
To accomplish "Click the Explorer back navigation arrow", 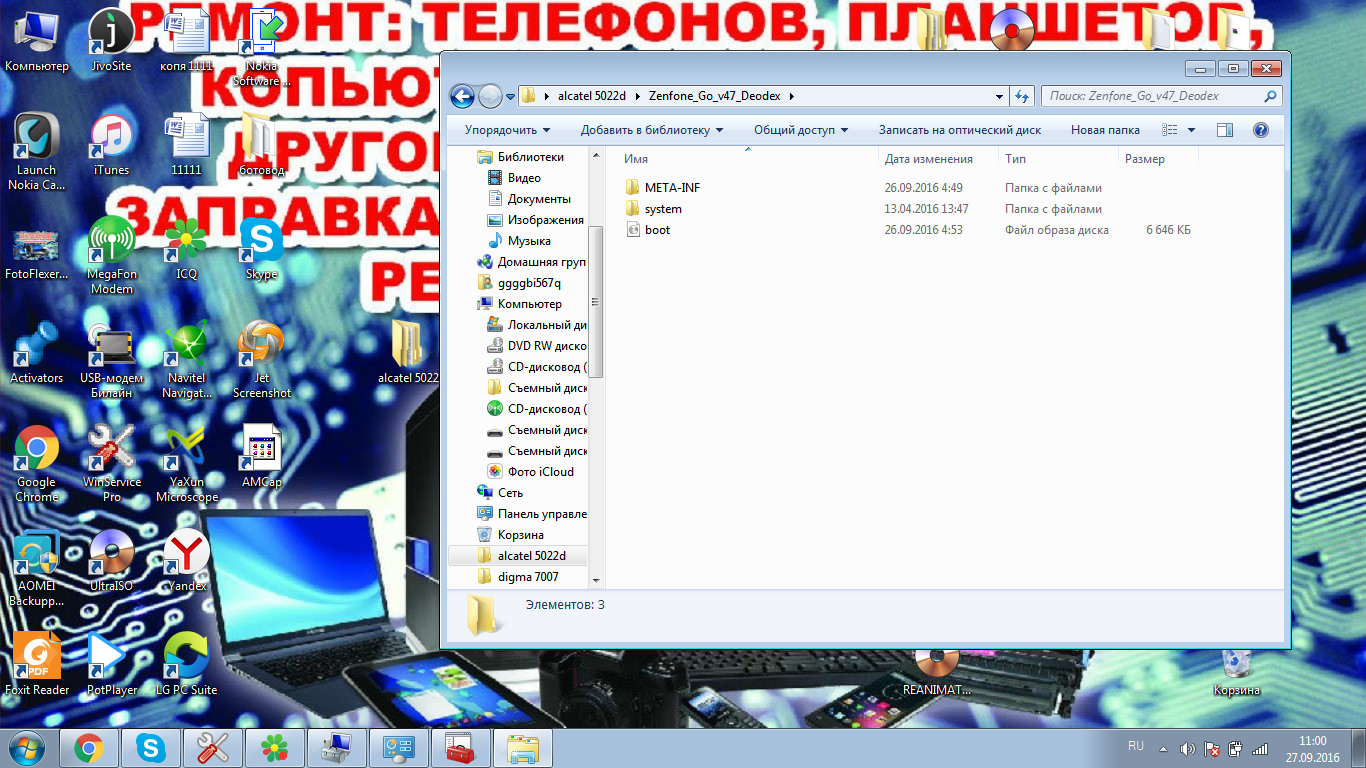I will coord(462,96).
